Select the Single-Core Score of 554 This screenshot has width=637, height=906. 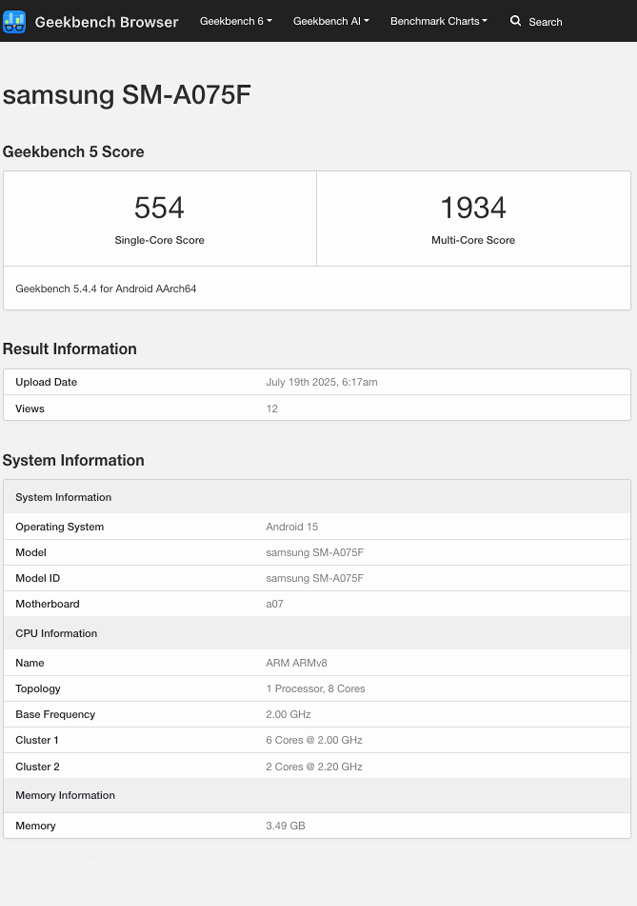pos(160,208)
